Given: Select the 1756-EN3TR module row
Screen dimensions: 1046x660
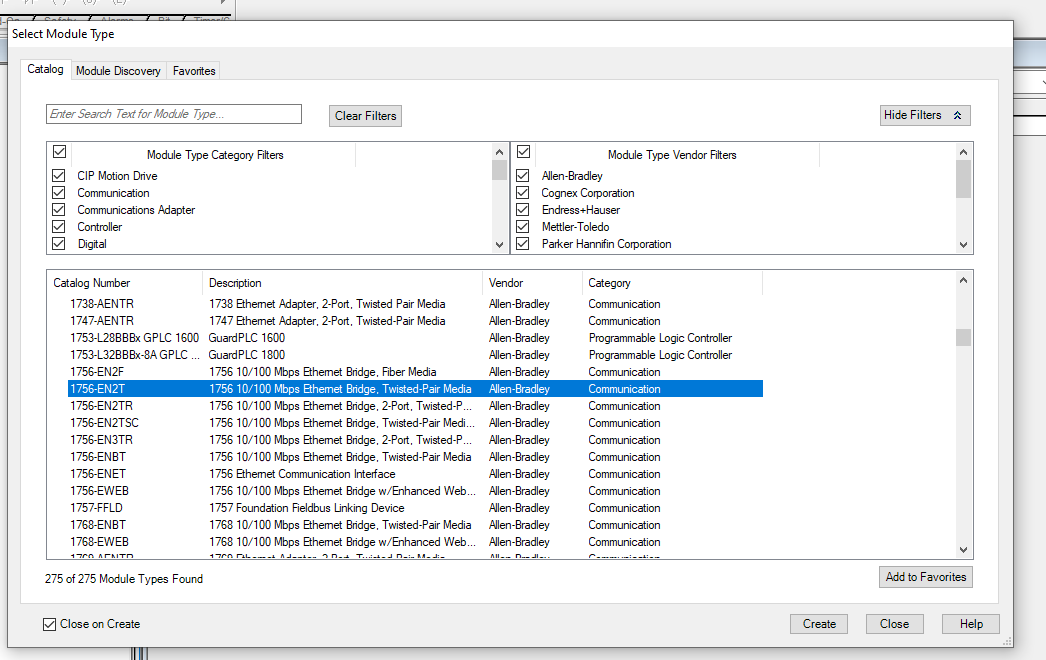Looking at the screenshot, I should (415, 440).
